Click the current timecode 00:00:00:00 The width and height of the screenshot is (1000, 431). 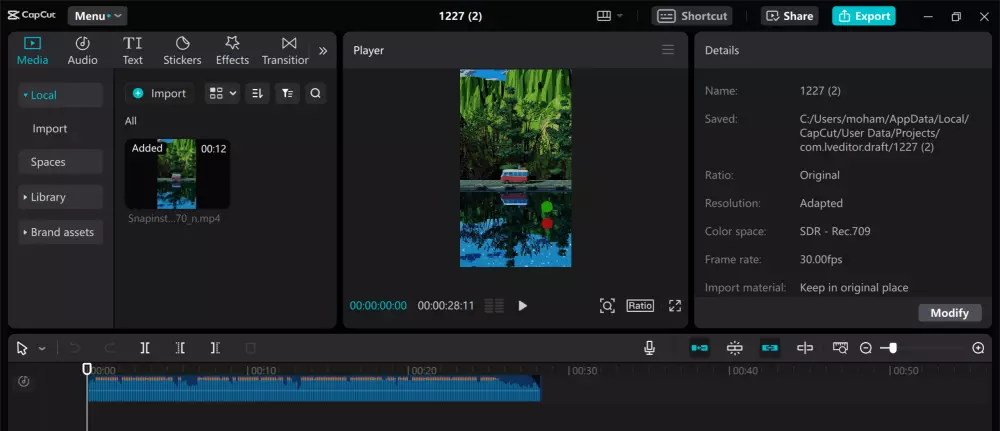378,305
